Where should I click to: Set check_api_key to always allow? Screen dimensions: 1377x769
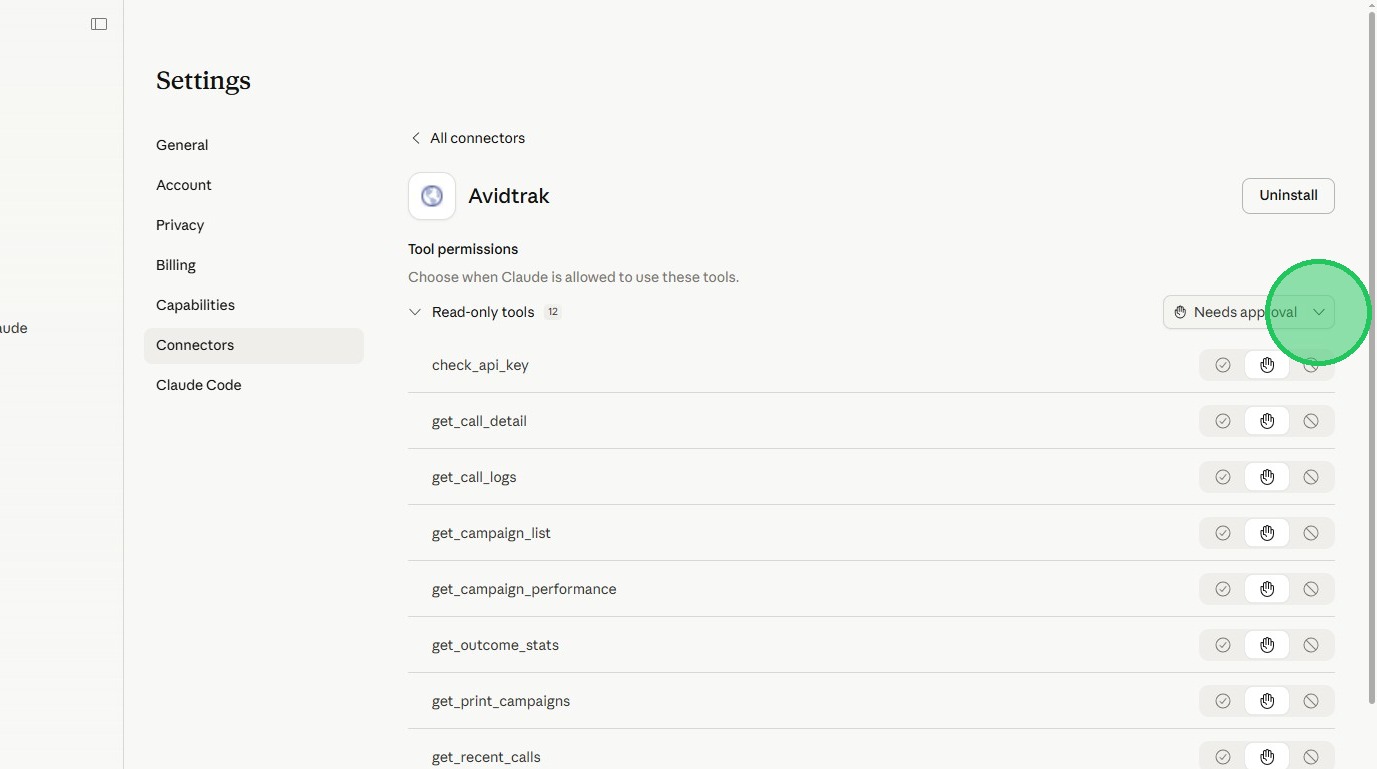1222,365
